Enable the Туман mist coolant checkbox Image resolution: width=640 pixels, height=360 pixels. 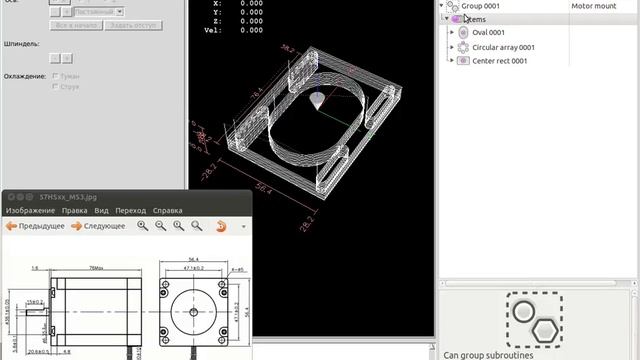pos(55,76)
